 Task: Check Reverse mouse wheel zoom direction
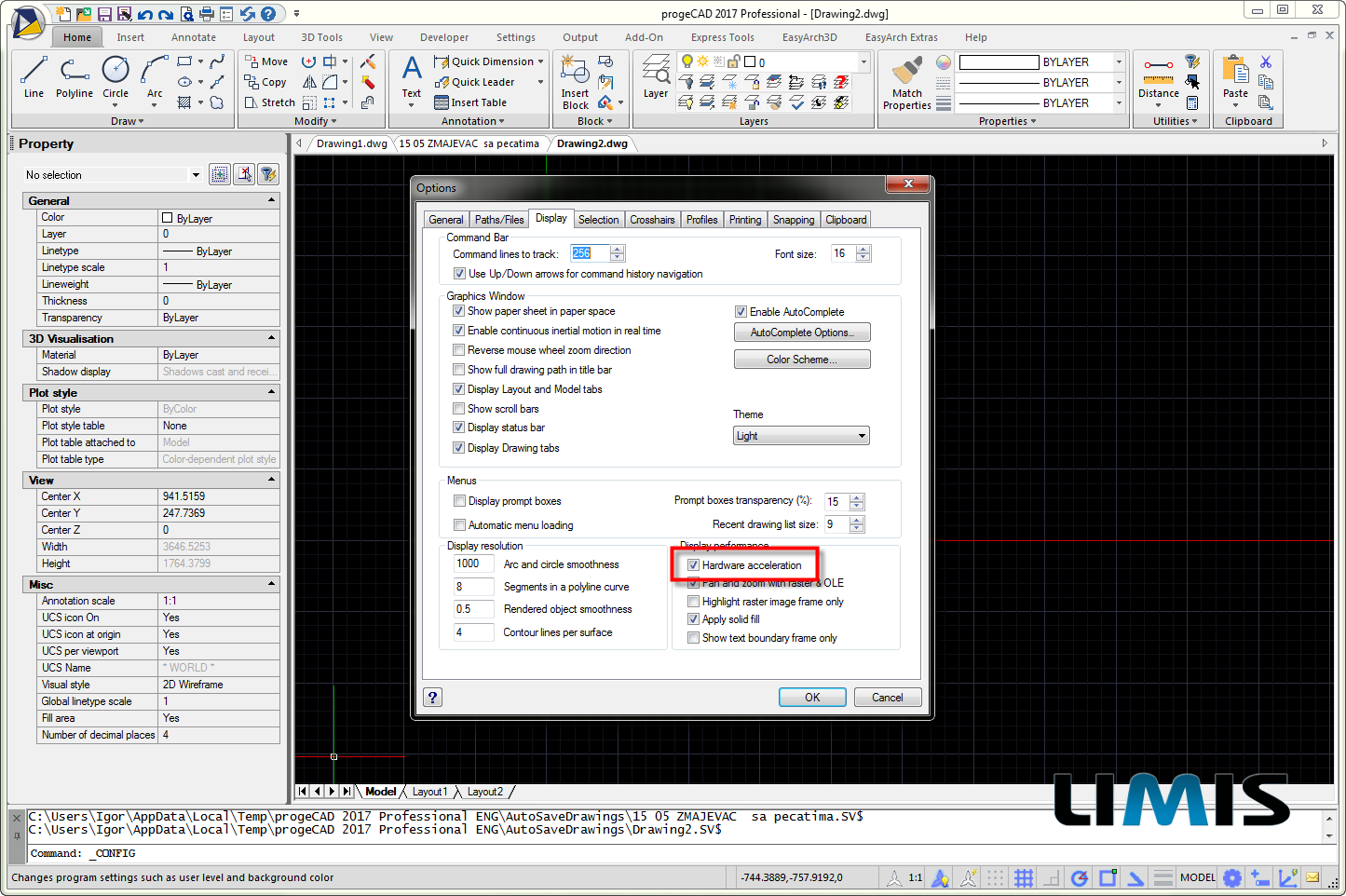pos(459,350)
